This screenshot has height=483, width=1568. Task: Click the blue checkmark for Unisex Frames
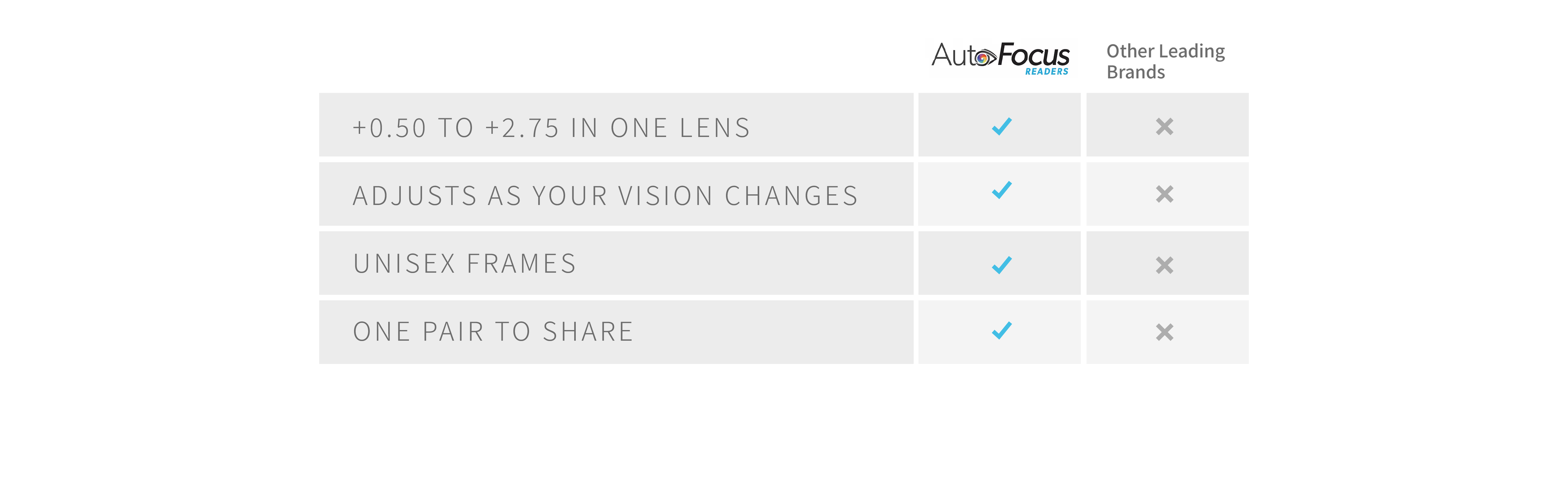point(1001,265)
